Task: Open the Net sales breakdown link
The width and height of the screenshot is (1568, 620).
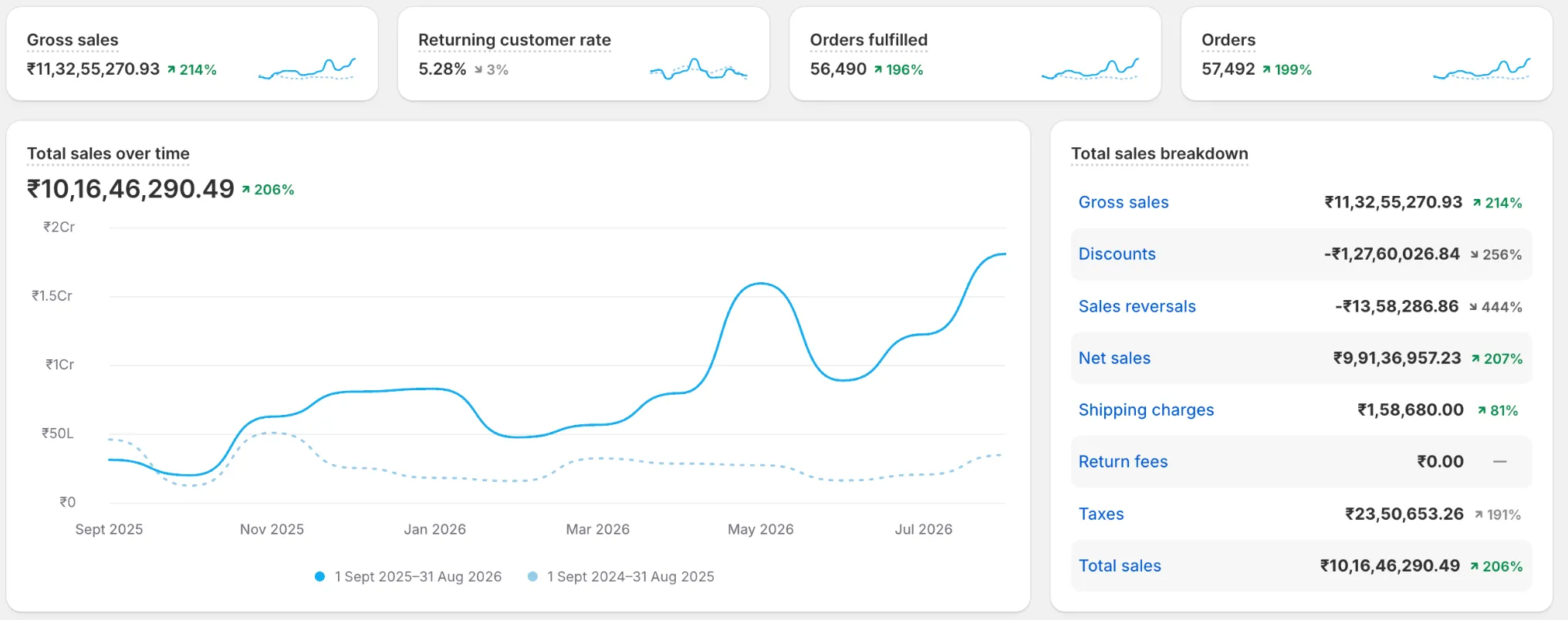Action: (1114, 359)
